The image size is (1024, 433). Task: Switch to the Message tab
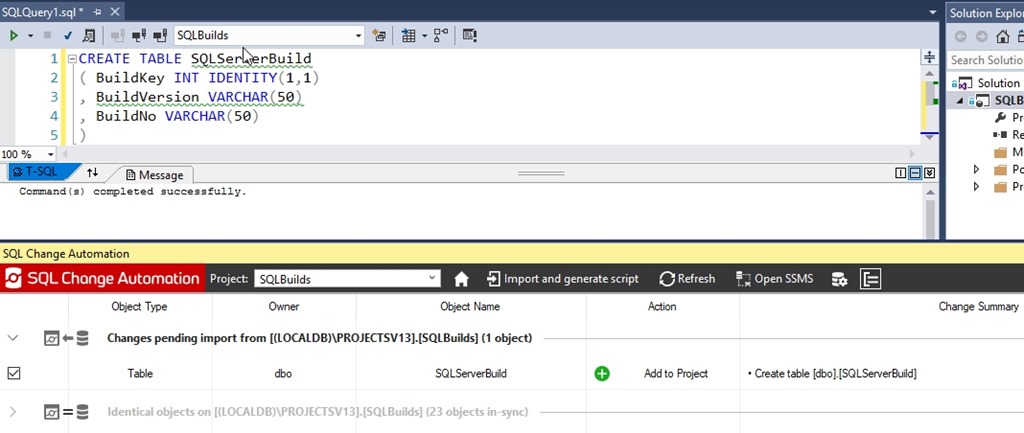[153, 174]
